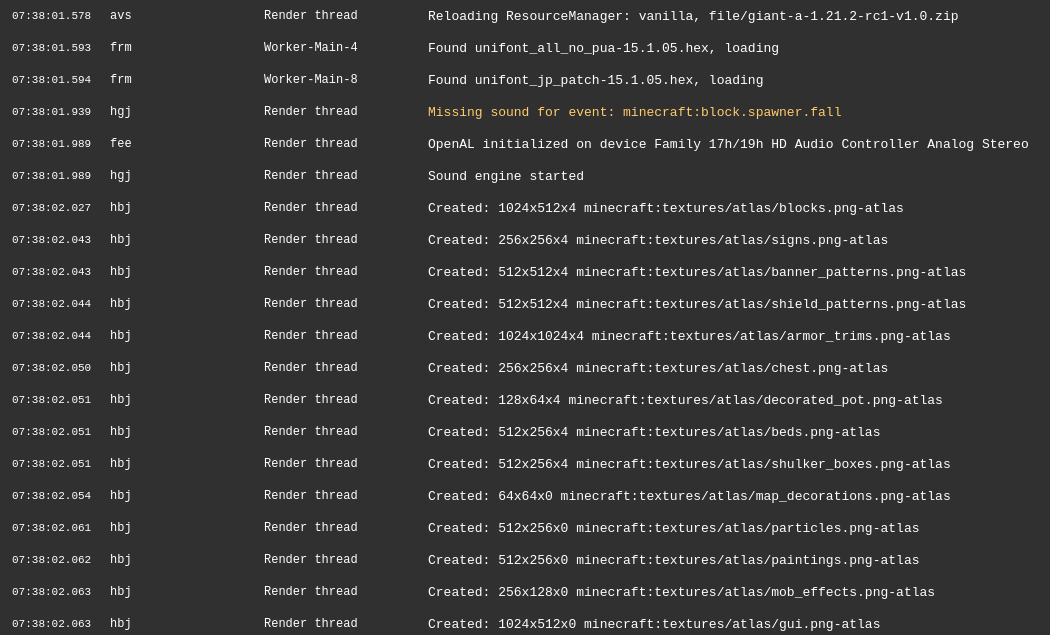Select the decorated_pot.png-atlas message
This screenshot has width=1050, height=635.
(685, 400)
